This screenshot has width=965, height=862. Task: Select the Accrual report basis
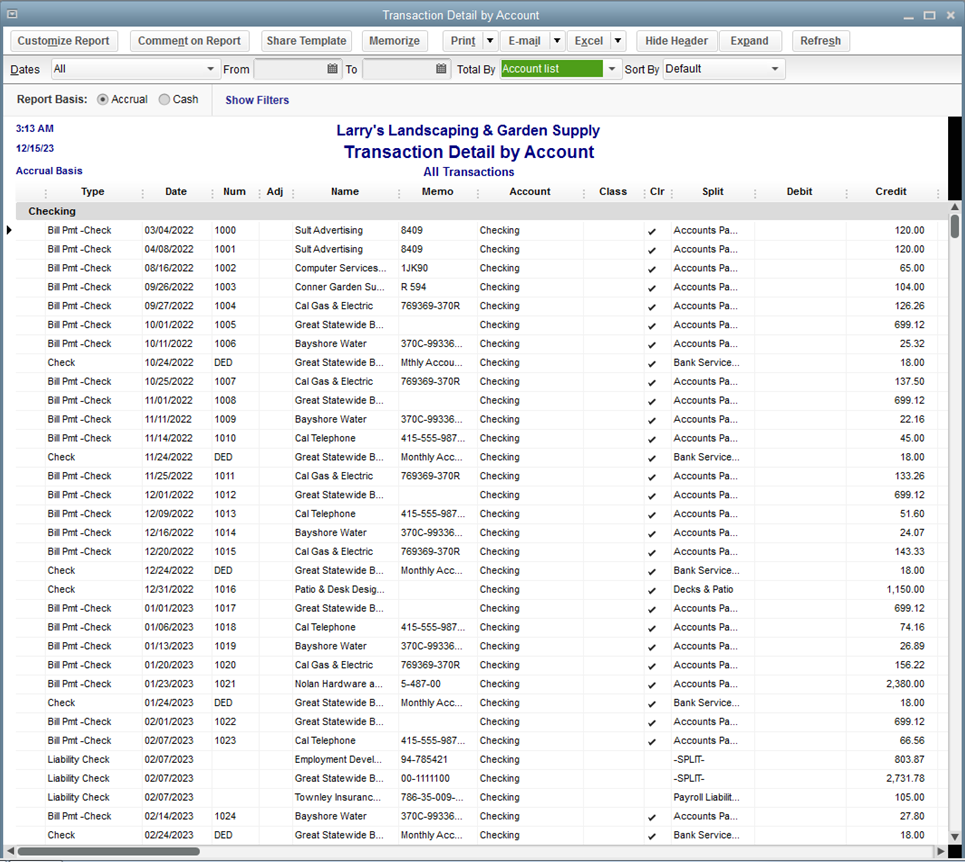103,100
